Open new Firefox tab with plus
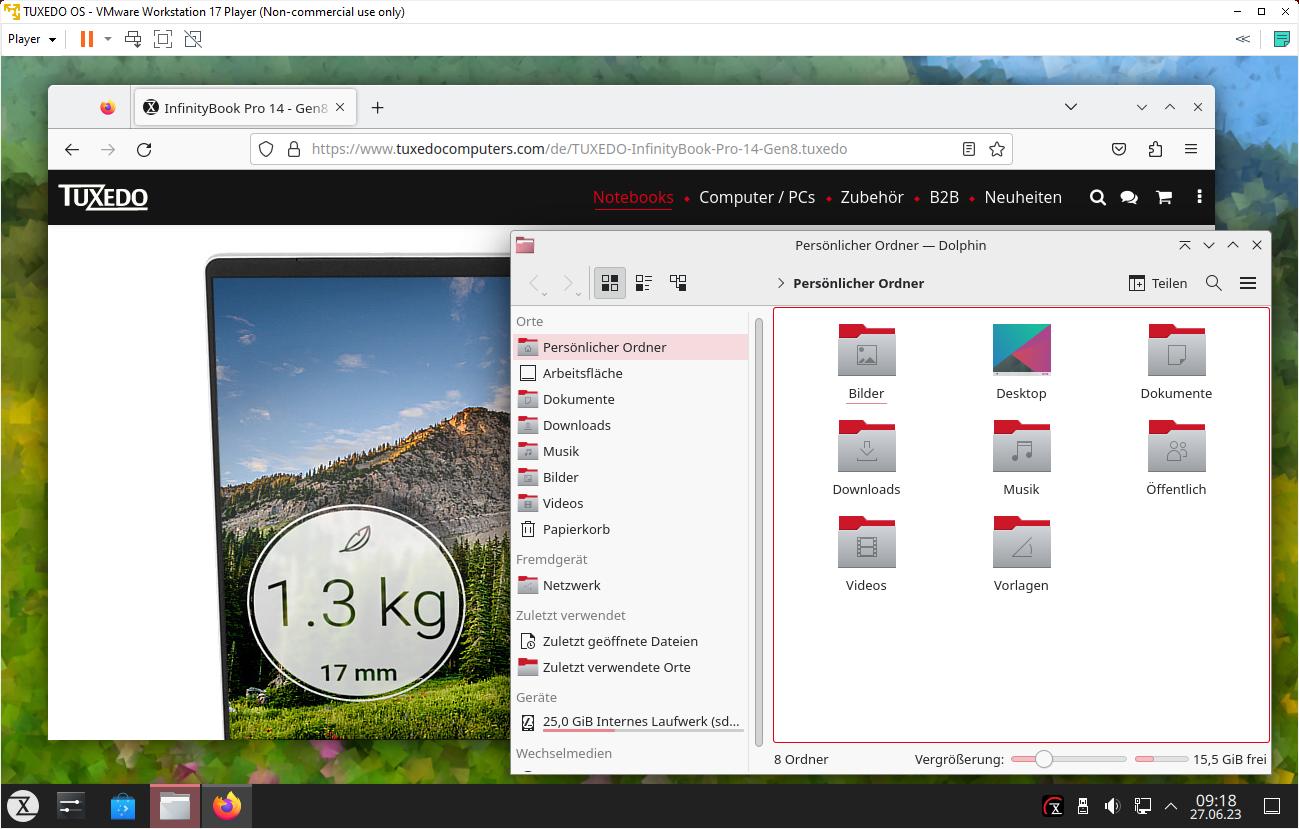This screenshot has height=829, width=1299. [x=377, y=108]
